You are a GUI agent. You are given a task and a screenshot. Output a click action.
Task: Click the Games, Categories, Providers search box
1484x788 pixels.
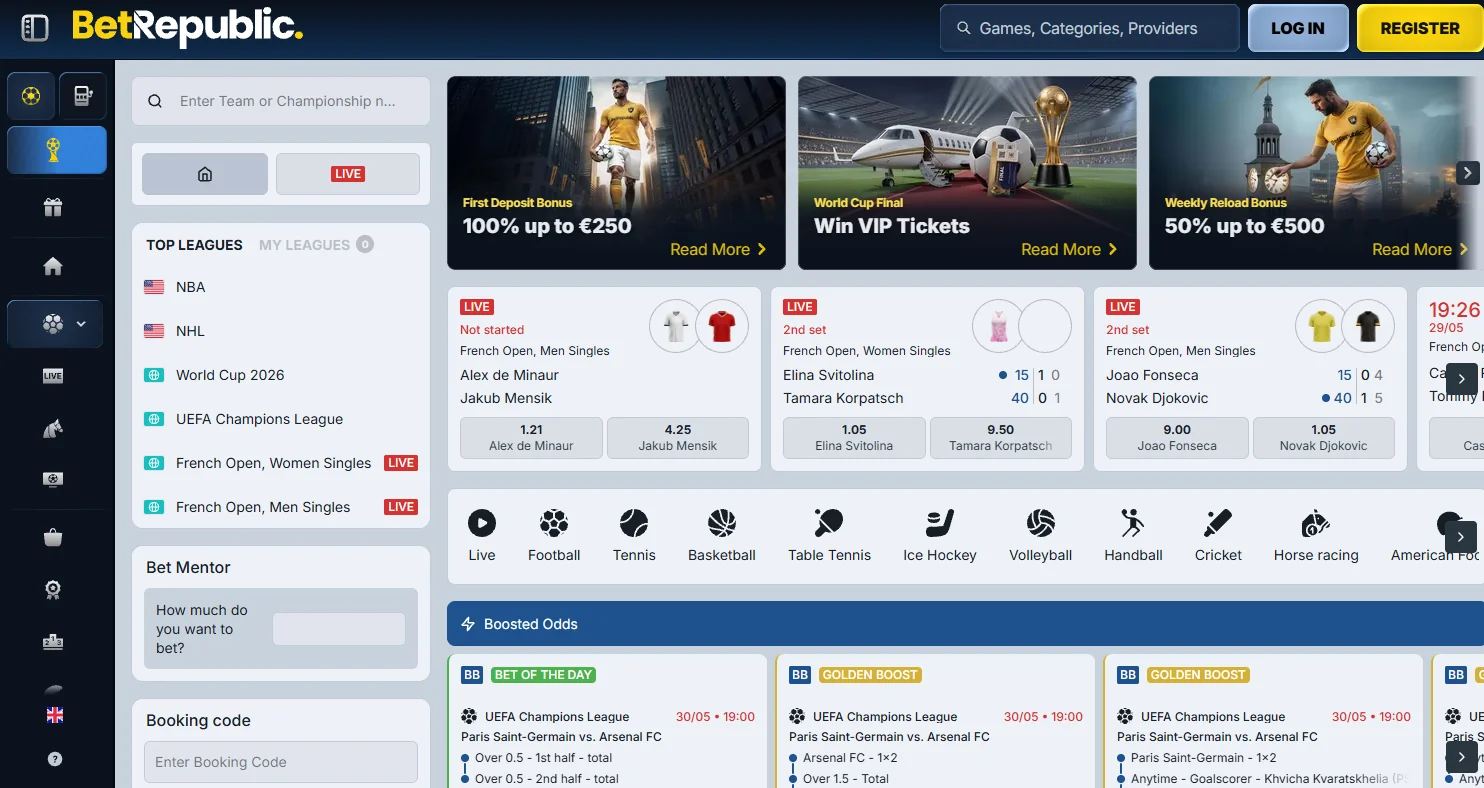1089,28
